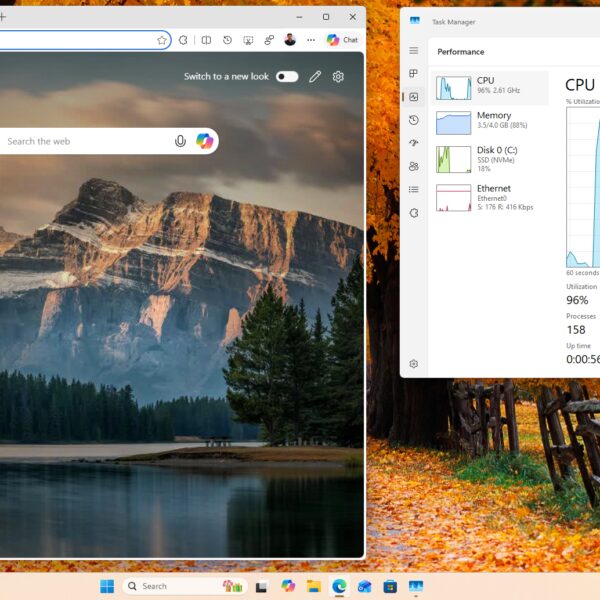Select Task Manager Performance page icon
The height and width of the screenshot is (600, 600).
pos(414,97)
